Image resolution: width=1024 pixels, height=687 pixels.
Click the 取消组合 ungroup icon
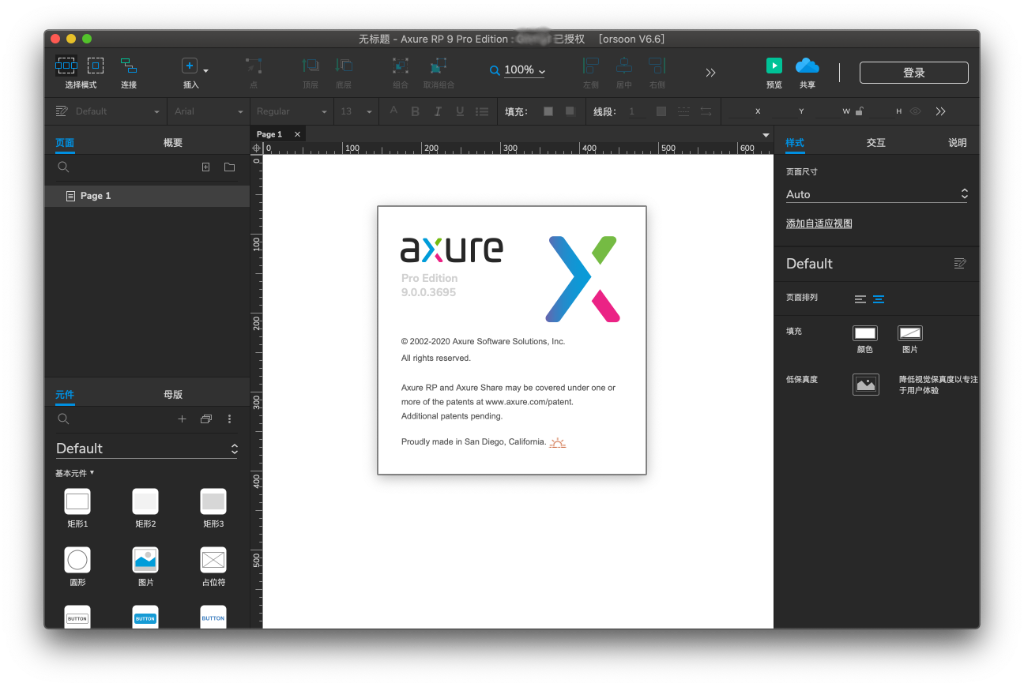coord(438,65)
